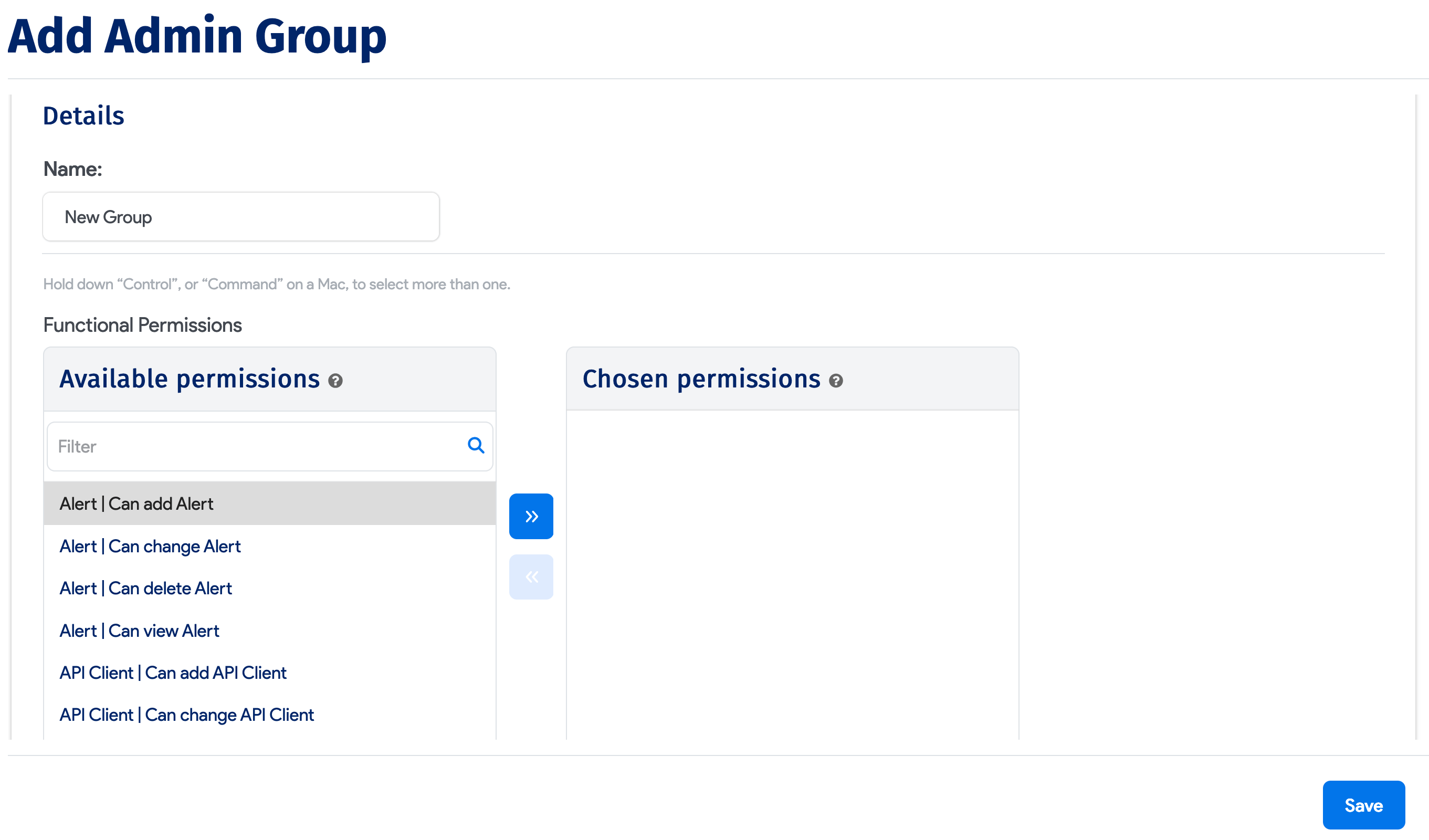Click the magnifier search icon in Filter box
The width and height of the screenshot is (1429, 840).
[x=475, y=446]
